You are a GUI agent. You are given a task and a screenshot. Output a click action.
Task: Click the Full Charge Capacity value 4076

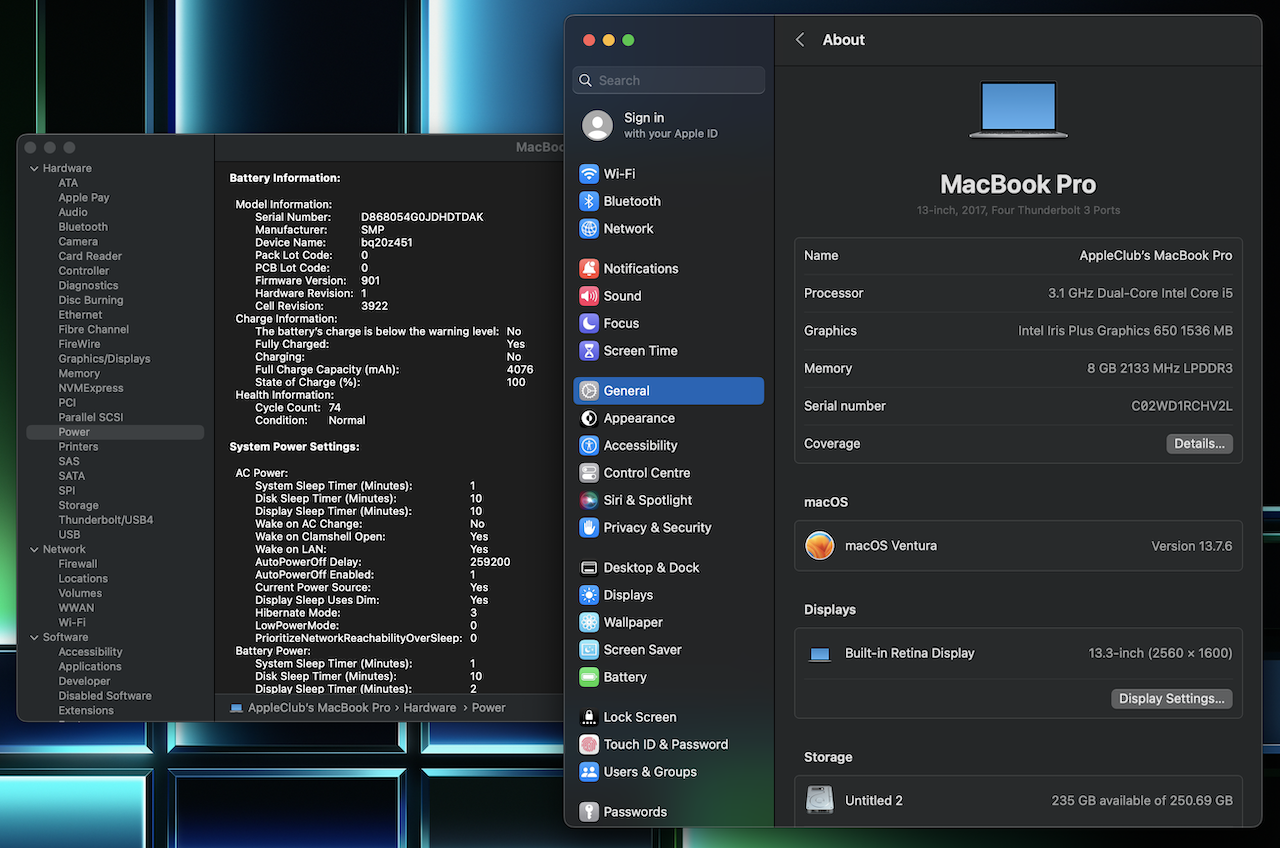point(520,370)
